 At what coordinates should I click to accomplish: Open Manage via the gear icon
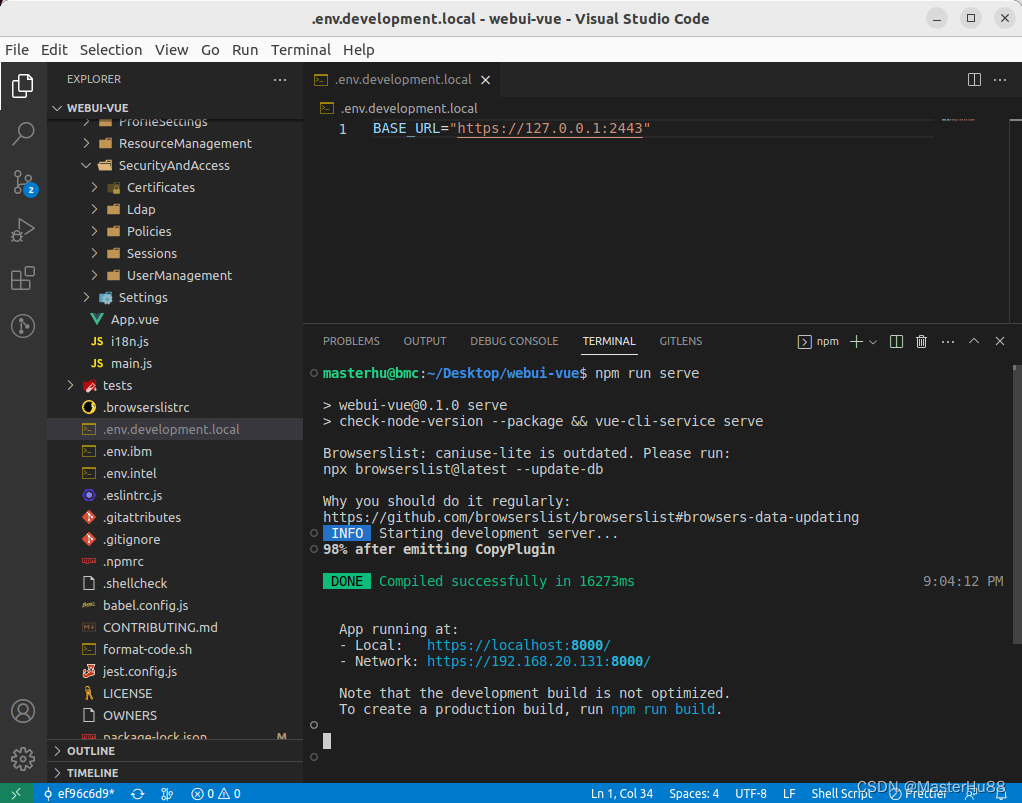(x=23, y=760)
